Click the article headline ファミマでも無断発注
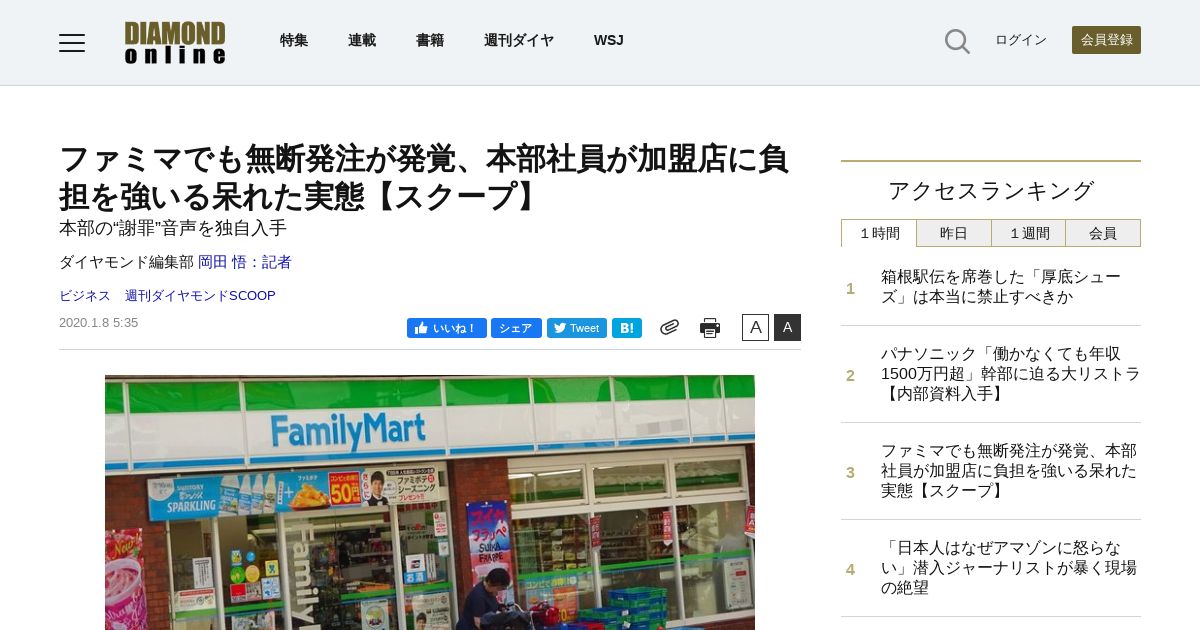 [x=424, y=177]
